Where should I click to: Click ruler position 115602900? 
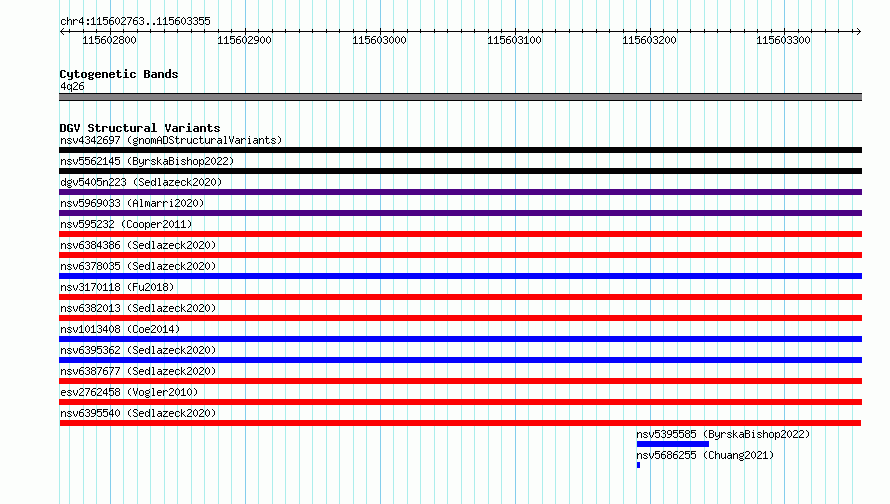point(244,40)
